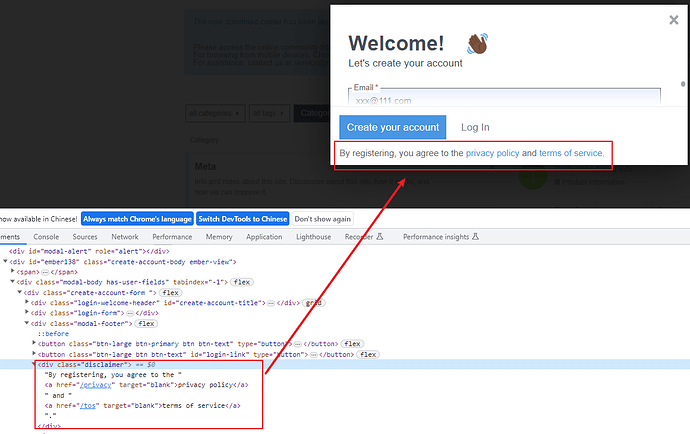Click the /privacy href in DOM
This screenshot has height=434, width=690.
tap(95, 385)
